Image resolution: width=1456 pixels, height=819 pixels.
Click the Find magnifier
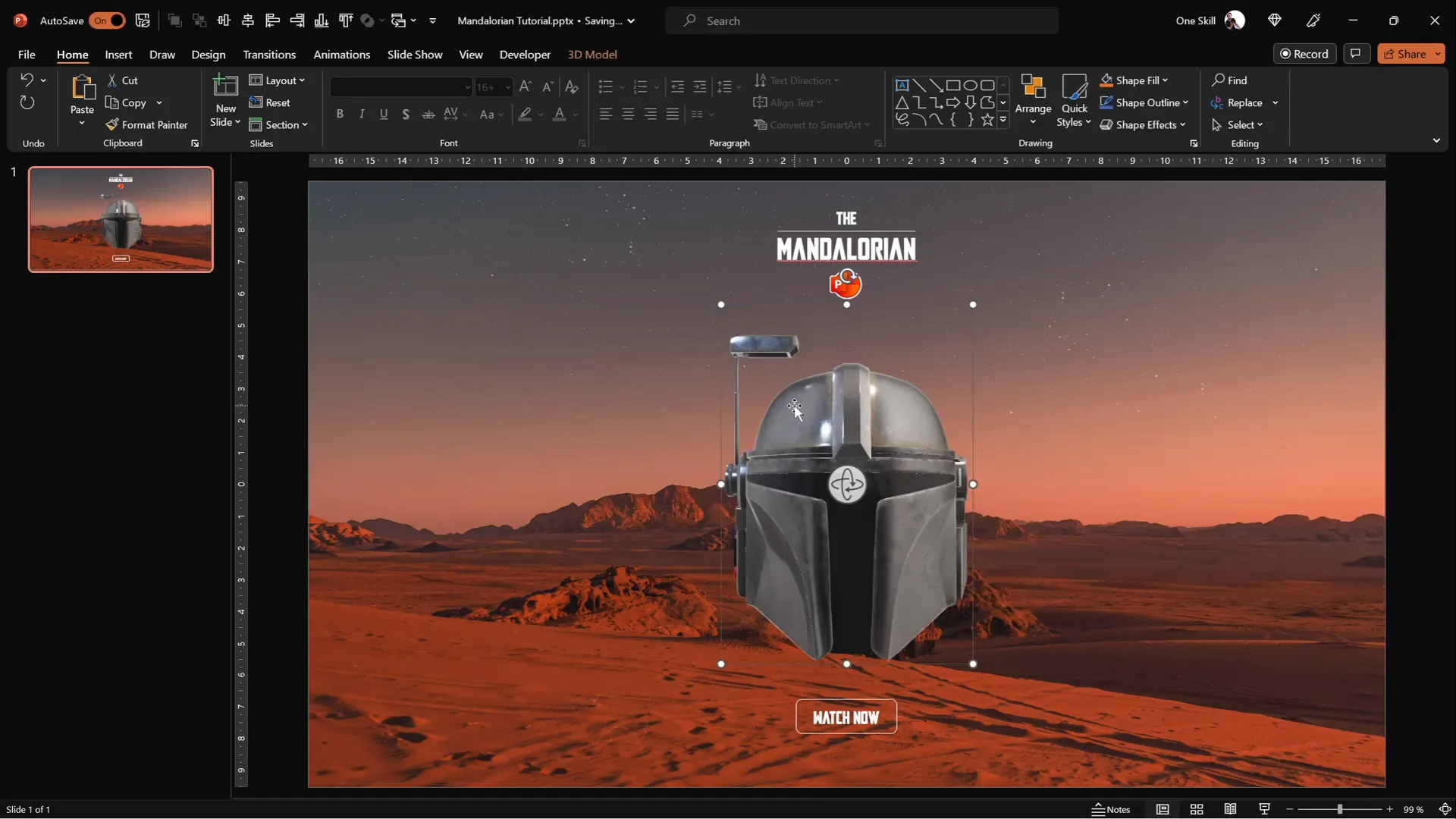1228,80
